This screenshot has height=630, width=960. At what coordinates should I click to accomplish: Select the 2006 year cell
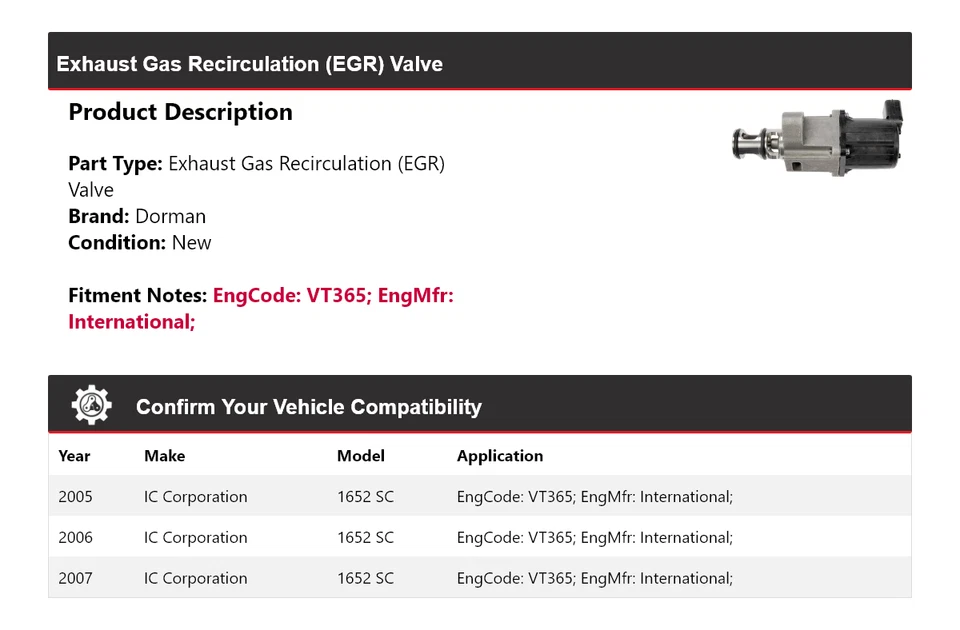click(x=75, y=538)
